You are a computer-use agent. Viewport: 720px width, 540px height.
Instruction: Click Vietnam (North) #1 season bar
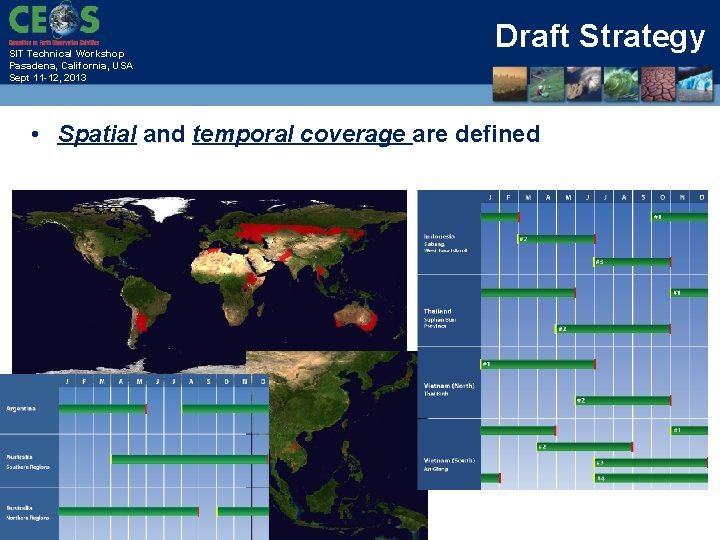click(x=538, y=364)
